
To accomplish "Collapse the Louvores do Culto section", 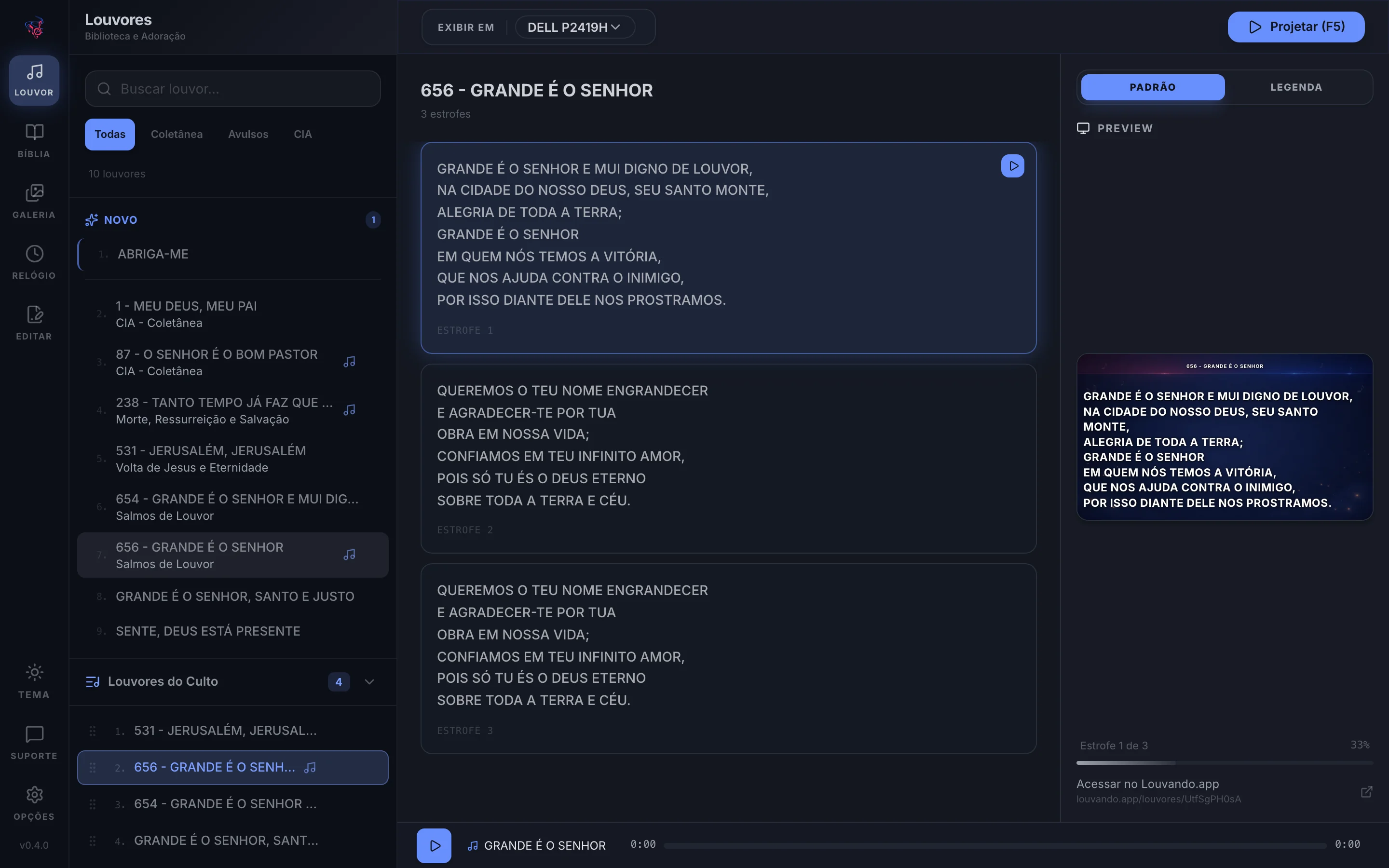I will tap(369, 681).
